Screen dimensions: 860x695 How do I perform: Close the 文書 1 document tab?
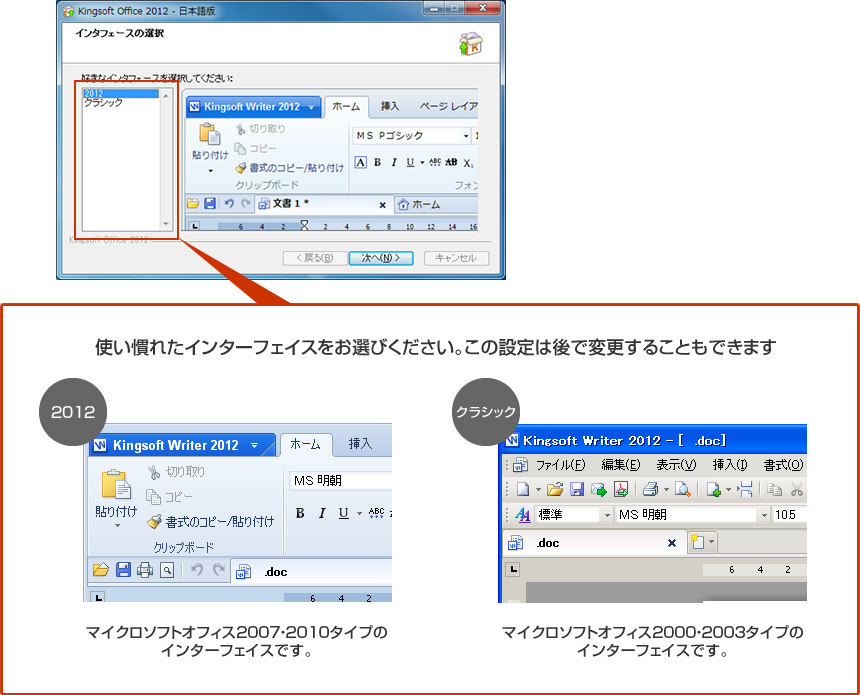pos(382,205)
